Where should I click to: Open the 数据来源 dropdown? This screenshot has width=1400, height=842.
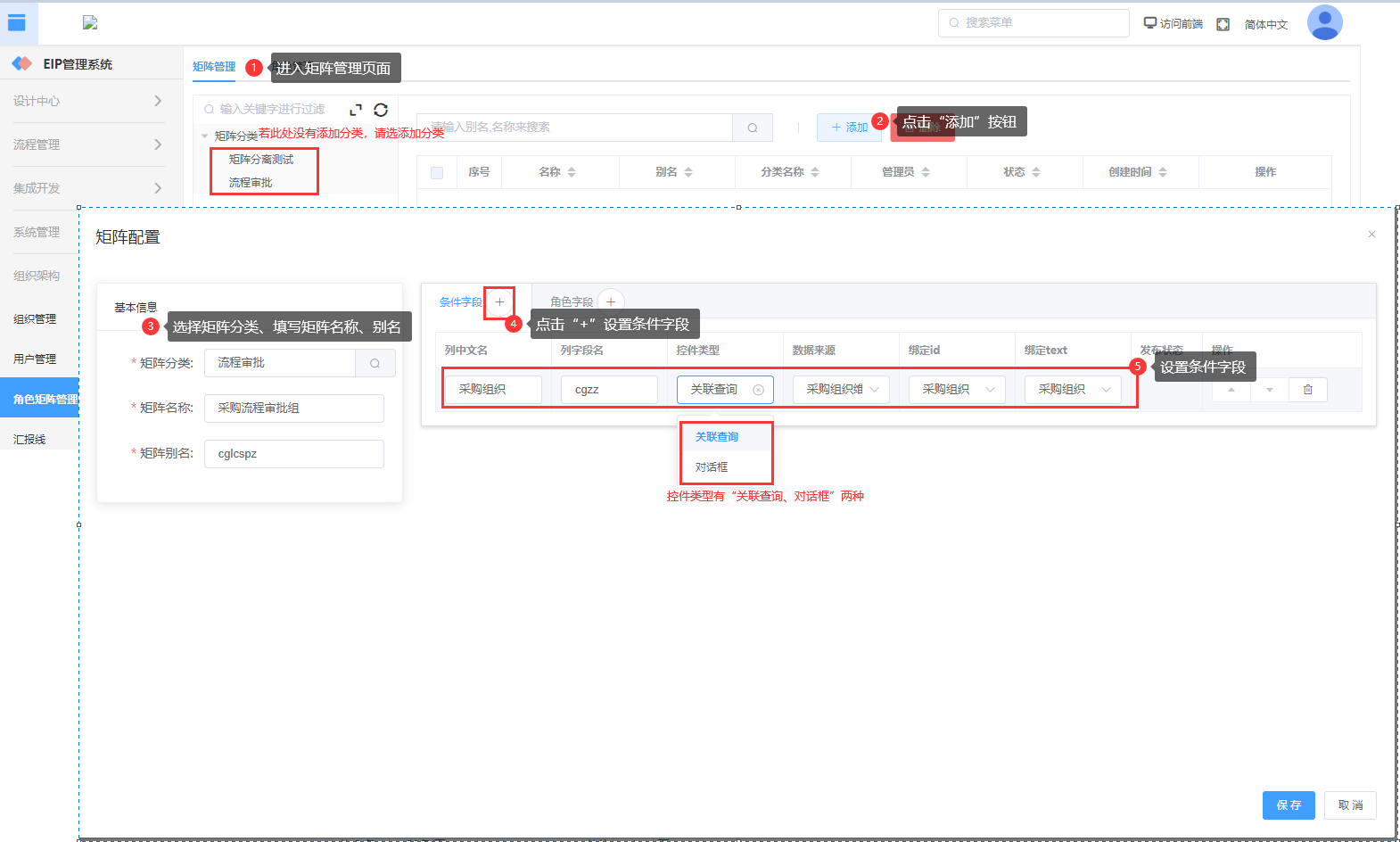click(x=841, y=390)
